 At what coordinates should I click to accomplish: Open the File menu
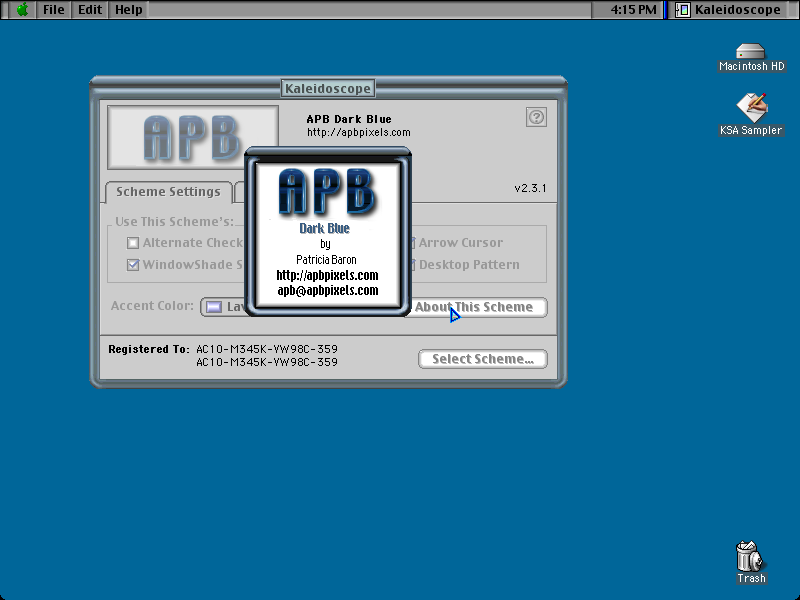tap(54, 10)
